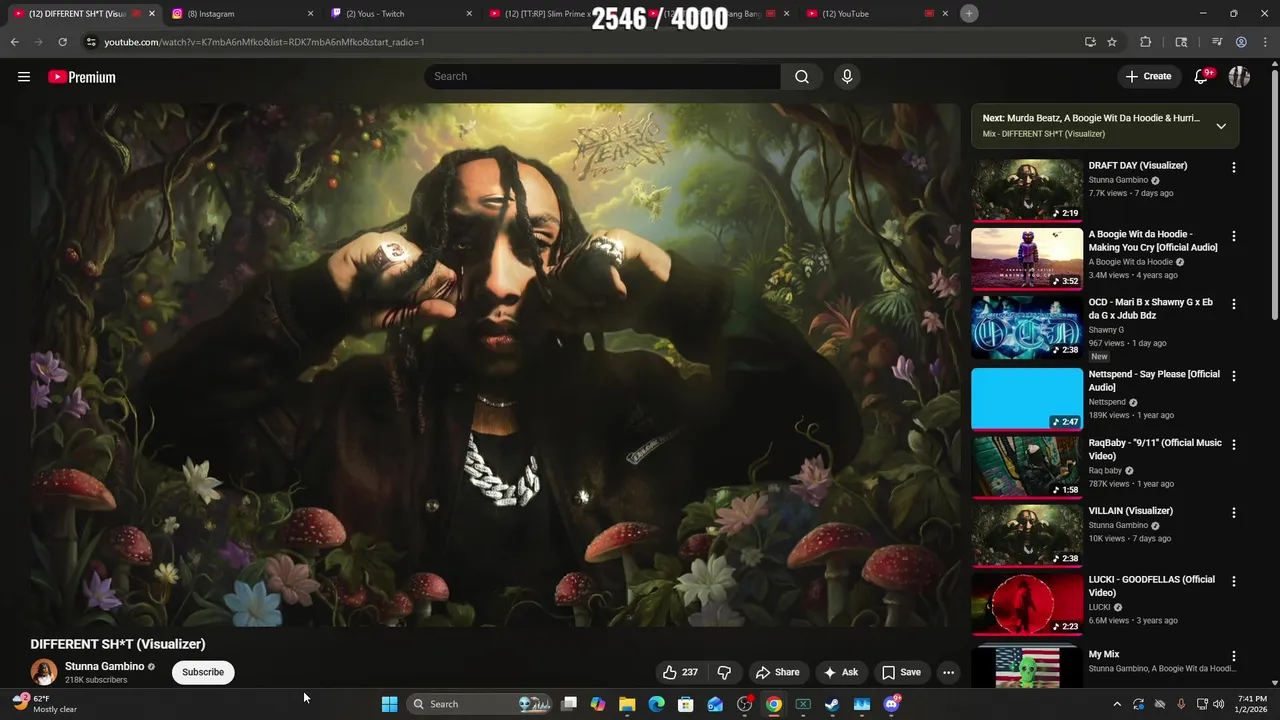Open the YouTube guide hamburger menu
Screen dimensions: 1280x720
click(24, 77)
